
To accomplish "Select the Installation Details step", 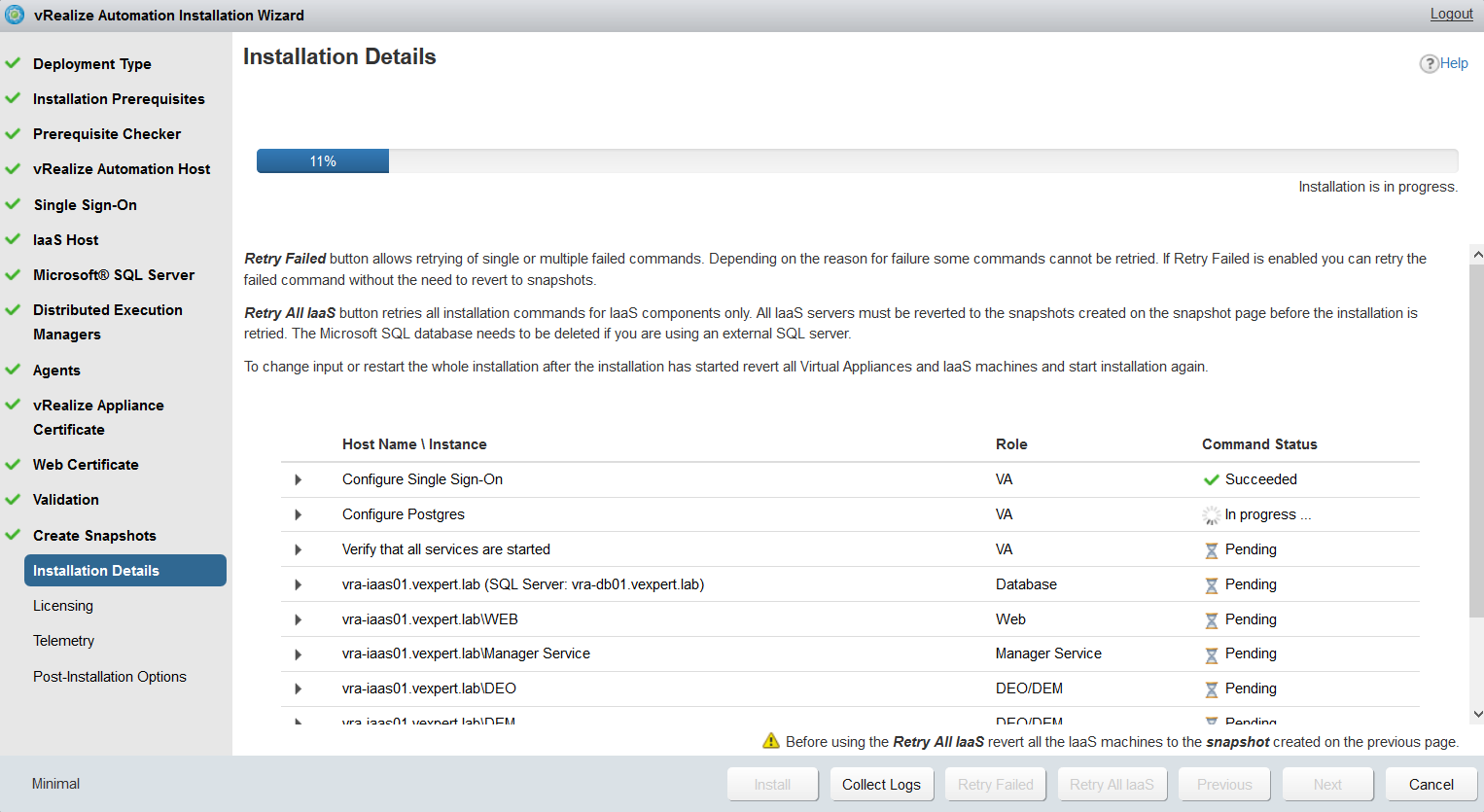I will tap(125, 571).
